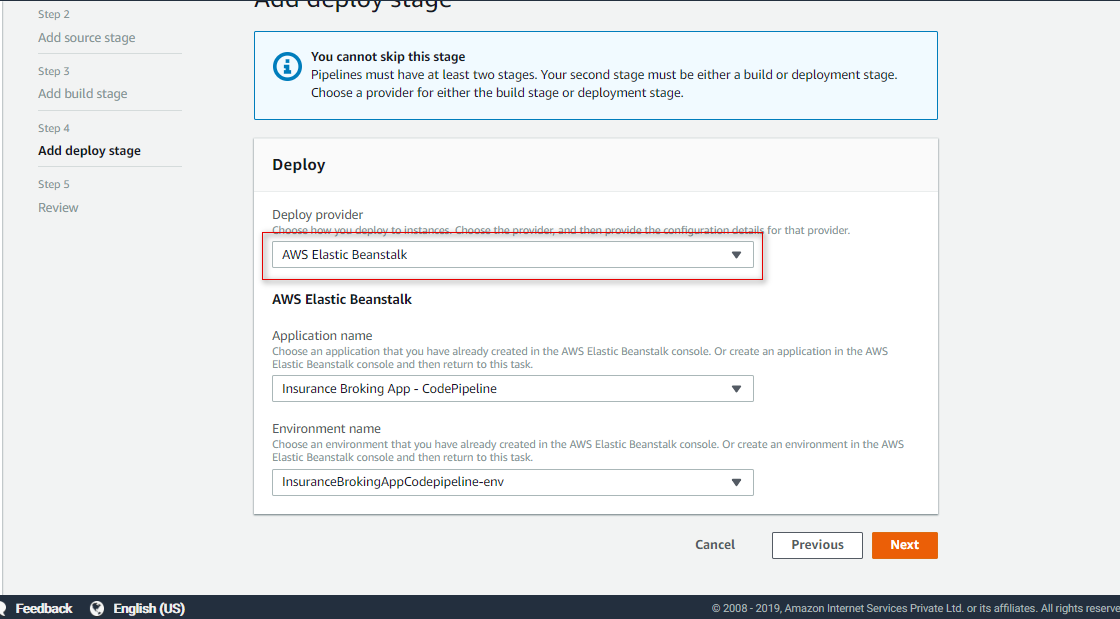Click the Environment name field label
The width and height of the screenshot is (1120, 619).
point(326,429)
